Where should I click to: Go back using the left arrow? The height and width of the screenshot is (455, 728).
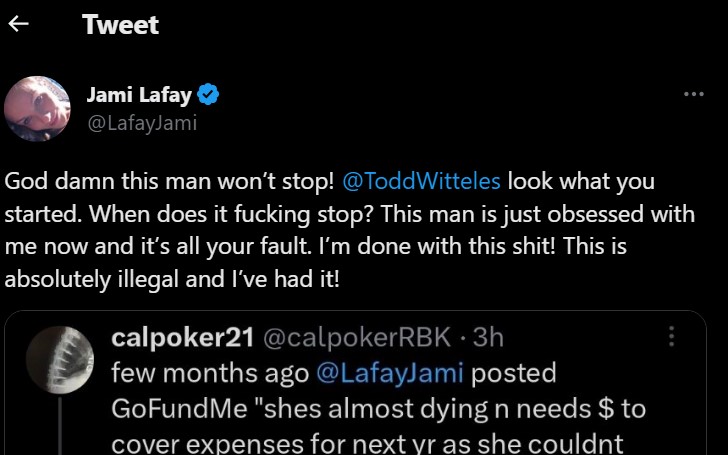point(18,25)
